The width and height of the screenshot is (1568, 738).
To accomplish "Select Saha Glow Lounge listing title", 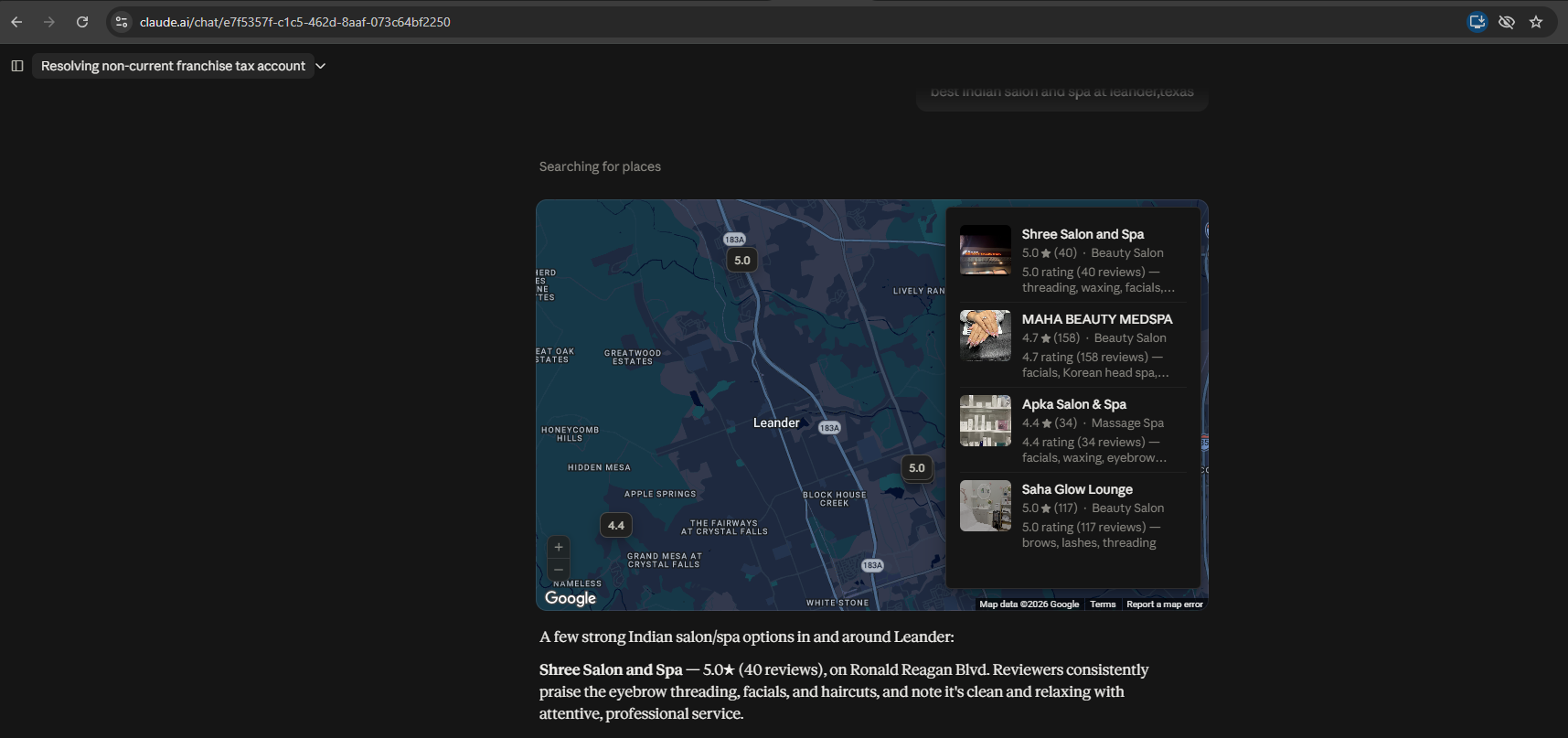I will (1077, 489).
